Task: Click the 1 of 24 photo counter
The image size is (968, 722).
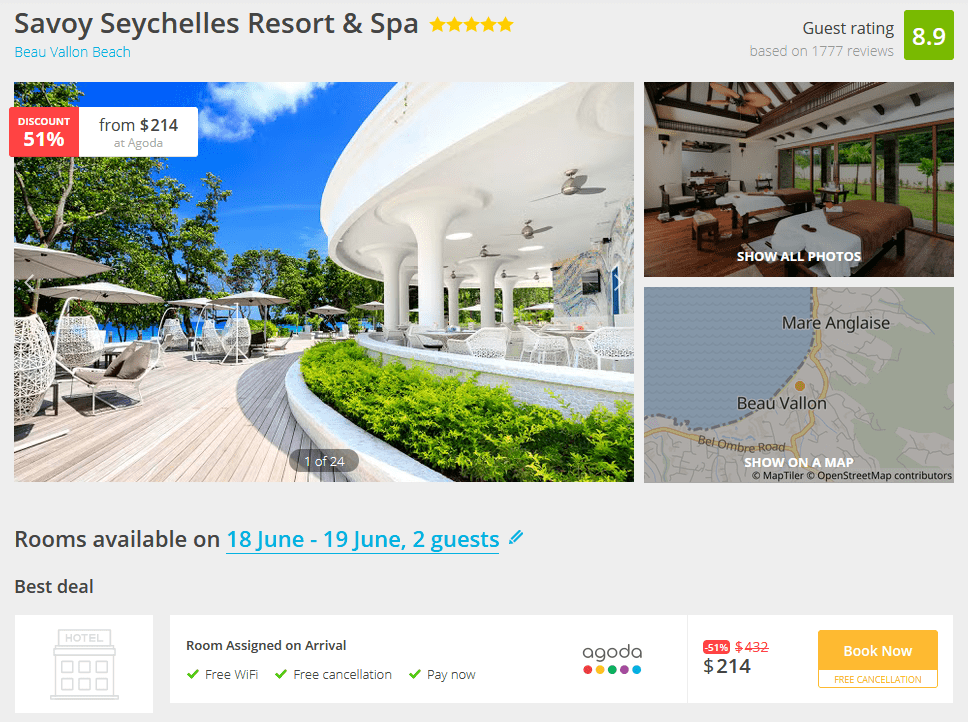Action: (324, 461)
